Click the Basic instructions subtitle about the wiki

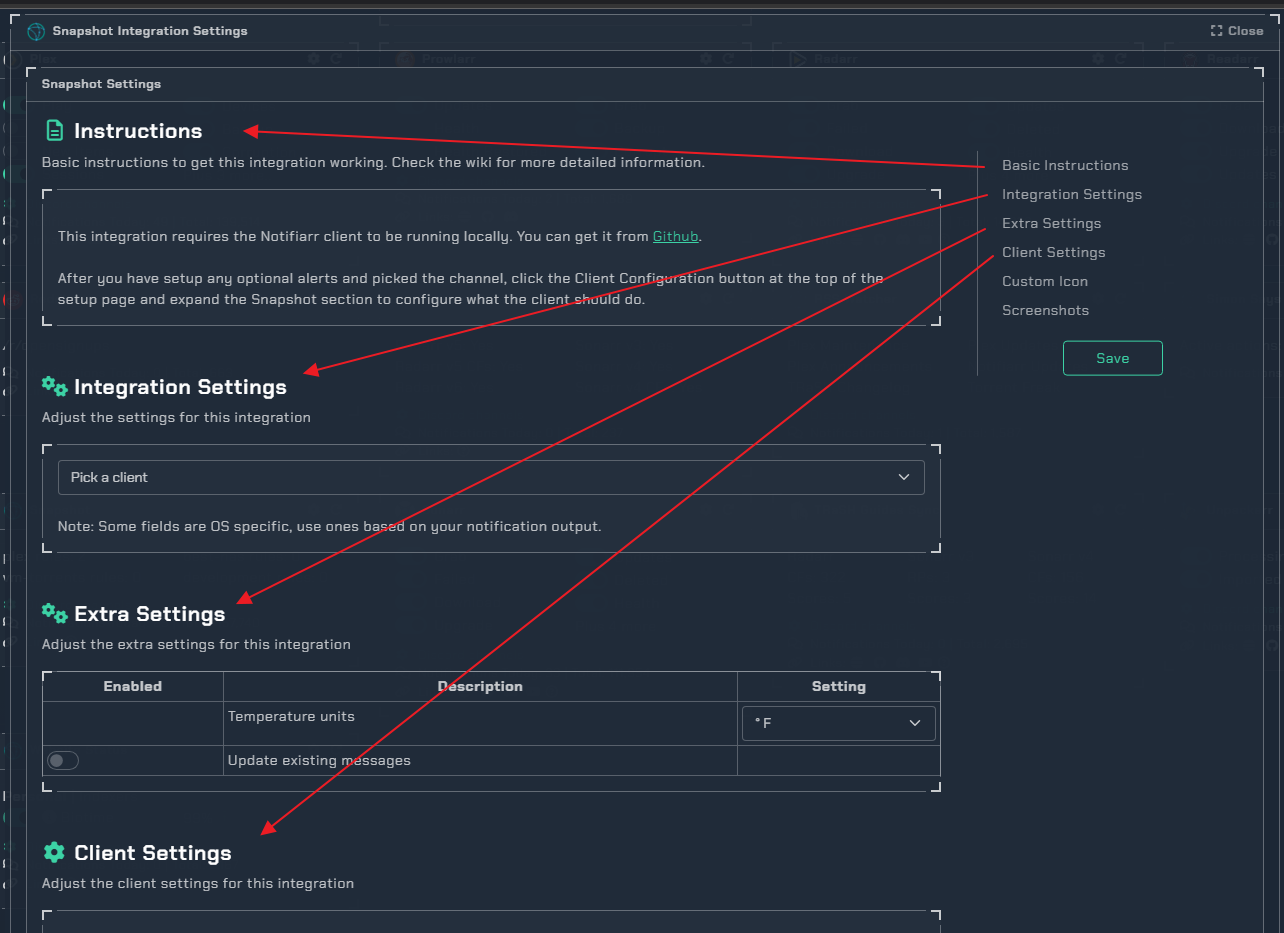pos(373,162)
